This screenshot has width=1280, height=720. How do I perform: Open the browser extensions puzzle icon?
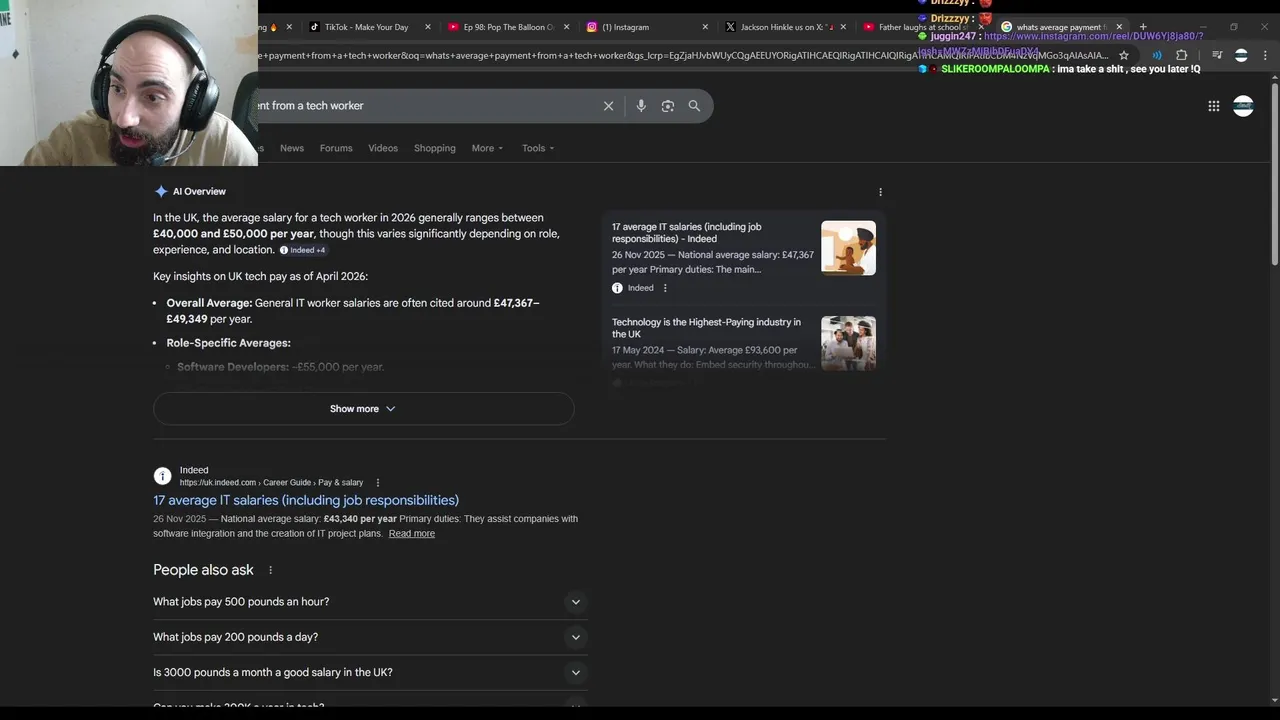coord(1181,55)
